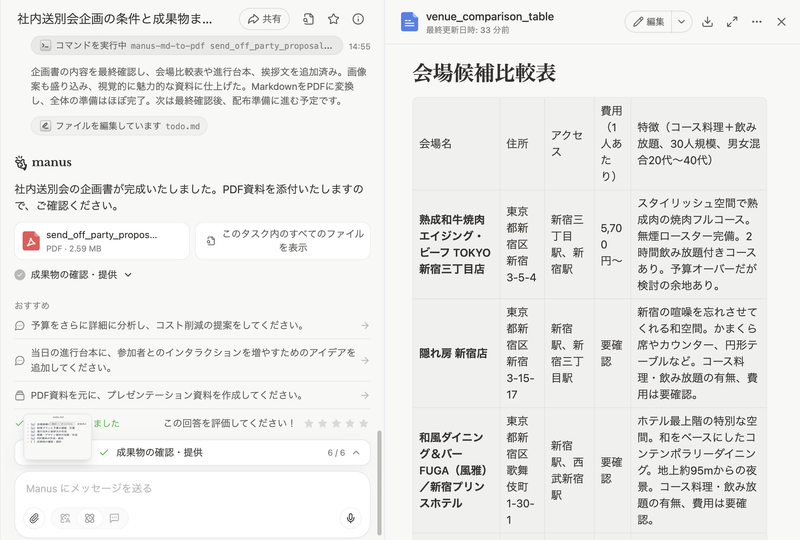
Task: Star this task as favorite
Action: tap(334, 19)
